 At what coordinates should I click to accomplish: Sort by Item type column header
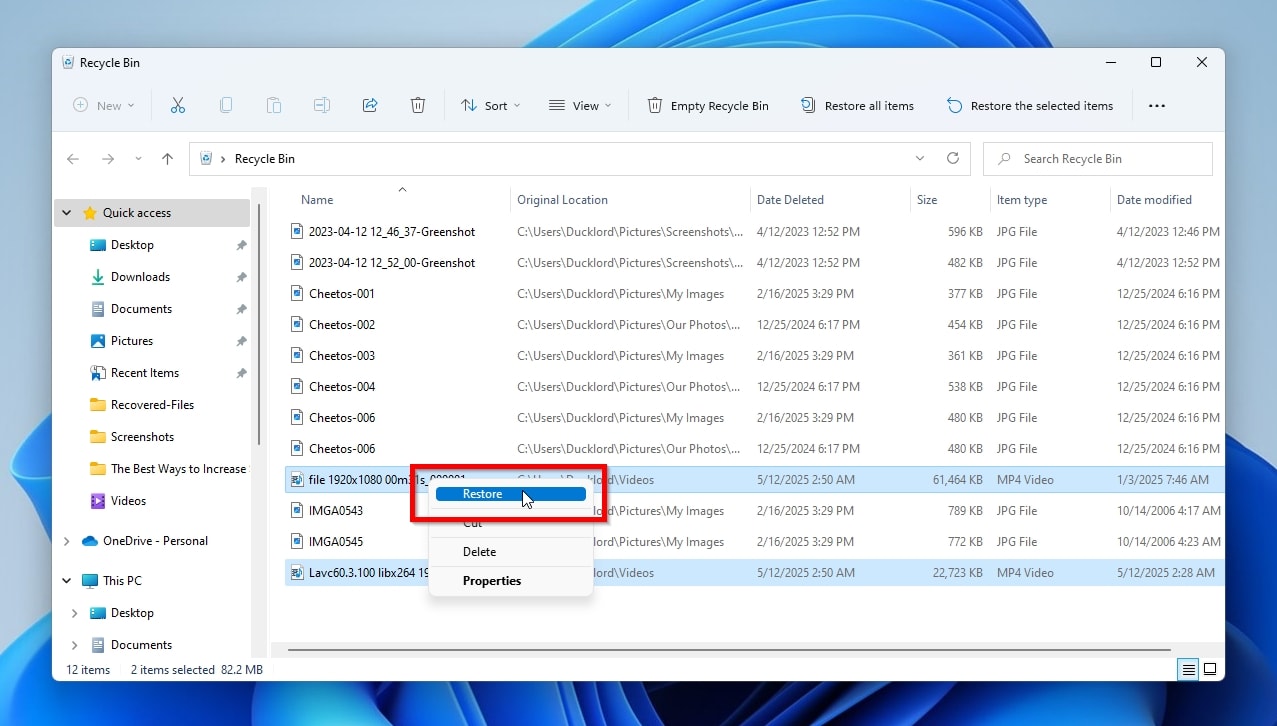(x=1022, y=200)
